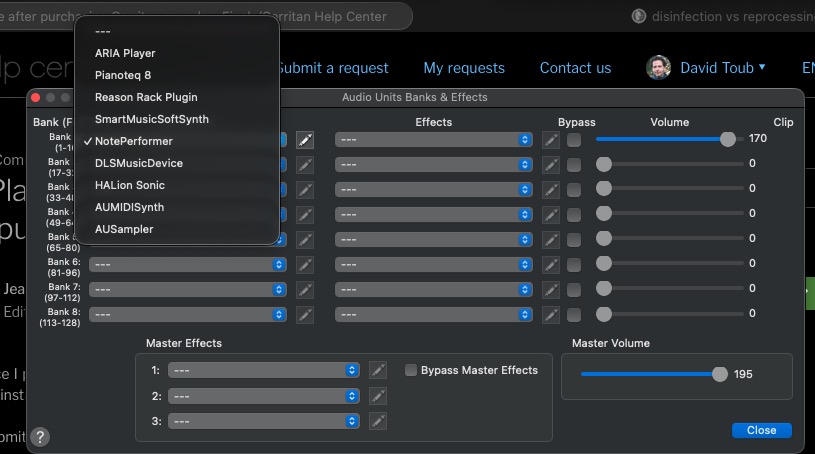This screenshot has width=815, height=454.
Task: Click the Bank 8 instrument edit pencil icon
Action: click(305, 313)
